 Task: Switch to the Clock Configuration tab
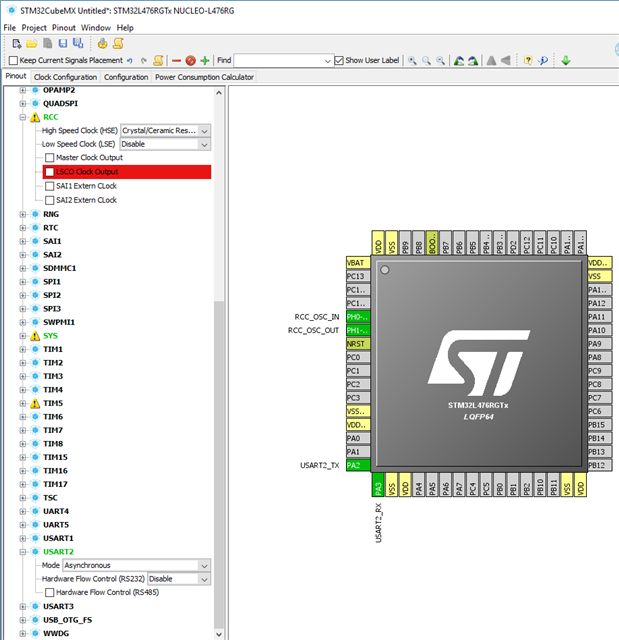(x=65, y=77)
